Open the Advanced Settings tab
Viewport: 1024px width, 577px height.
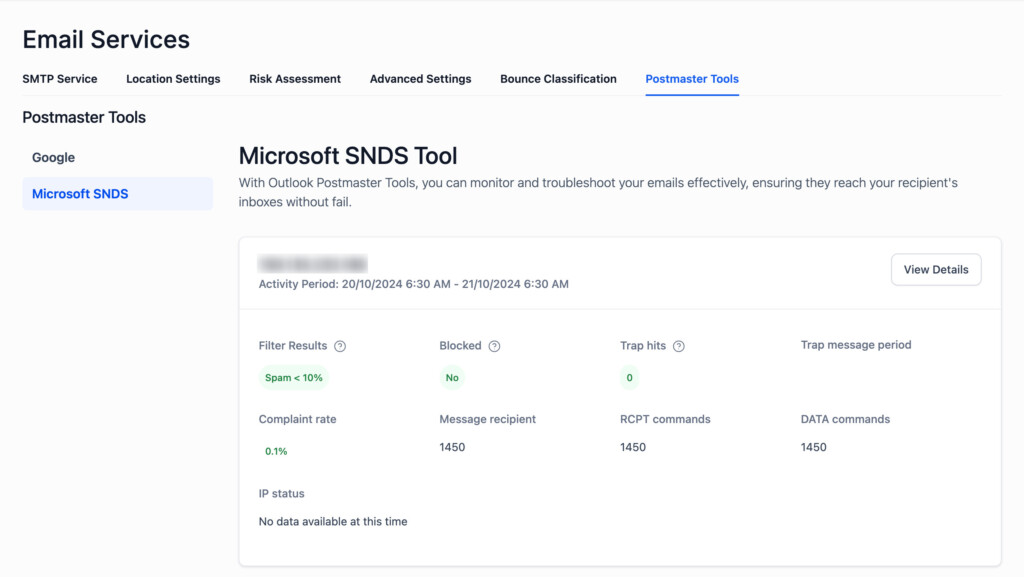tap(420, 79)
